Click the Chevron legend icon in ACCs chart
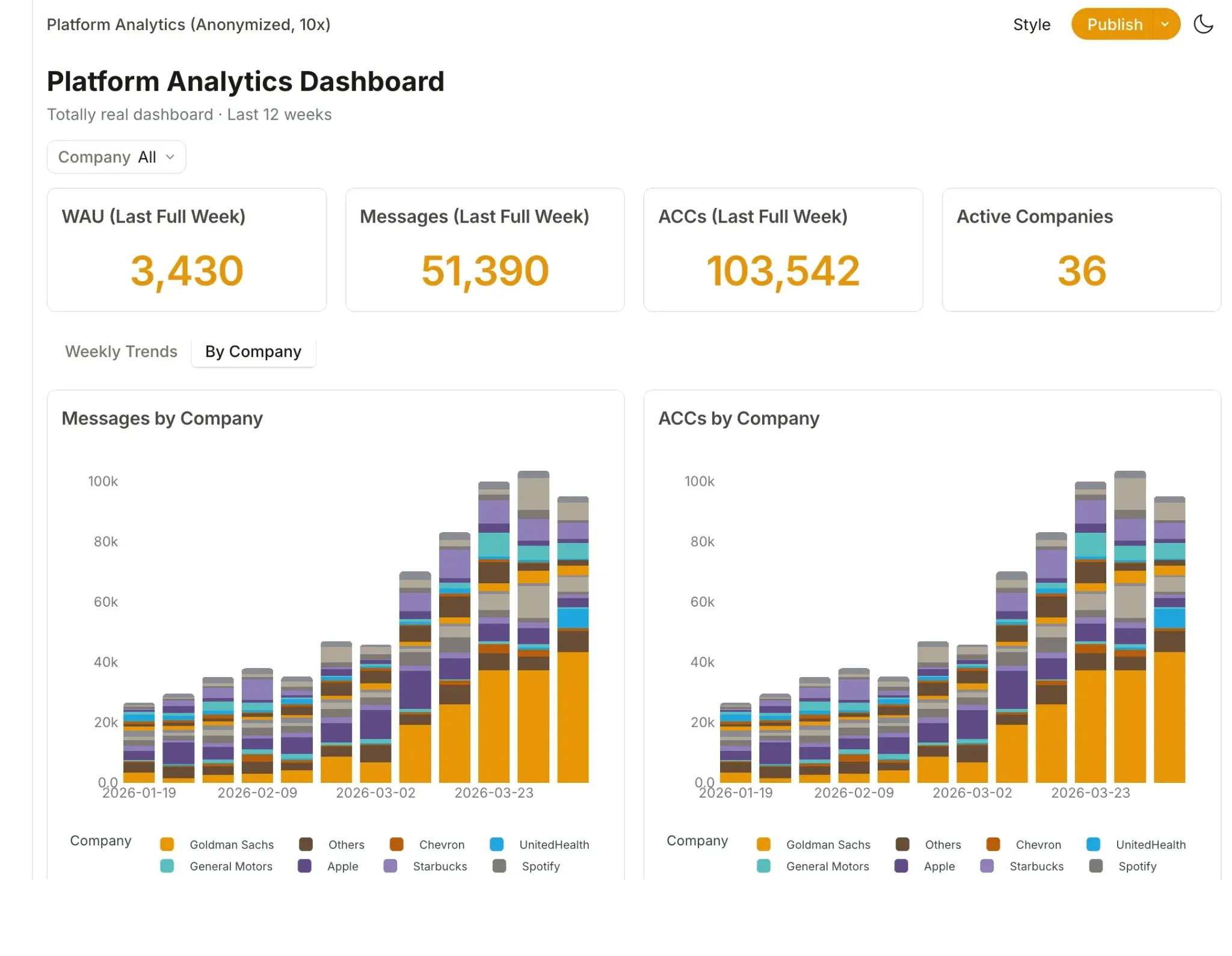Screen dimensions: 1232x956 pyautogui.click(x=993, y=844)
